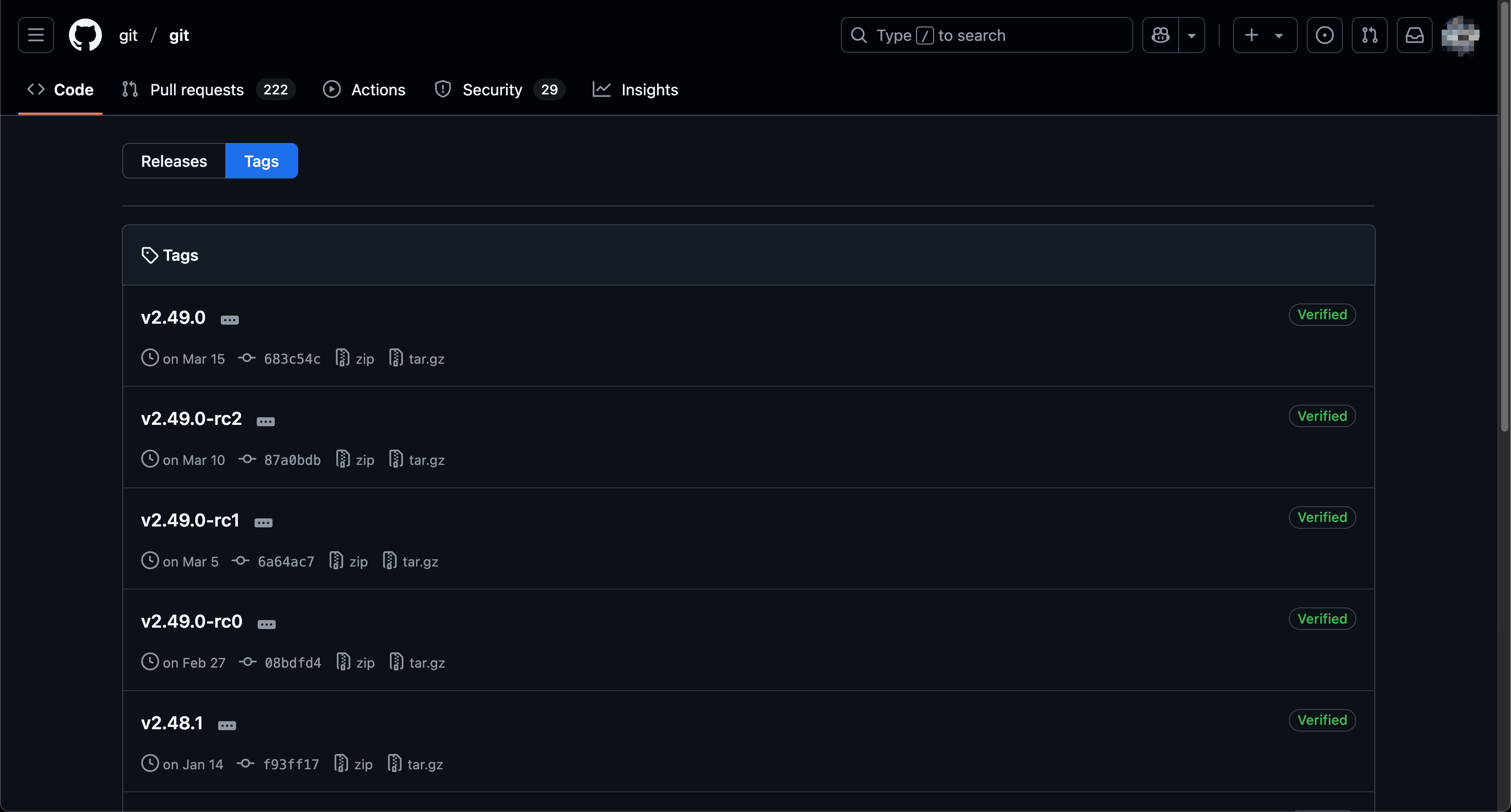Select the Tags toggle button
The height and width of the screenshot is (812, 1511).
coord(261,161)
